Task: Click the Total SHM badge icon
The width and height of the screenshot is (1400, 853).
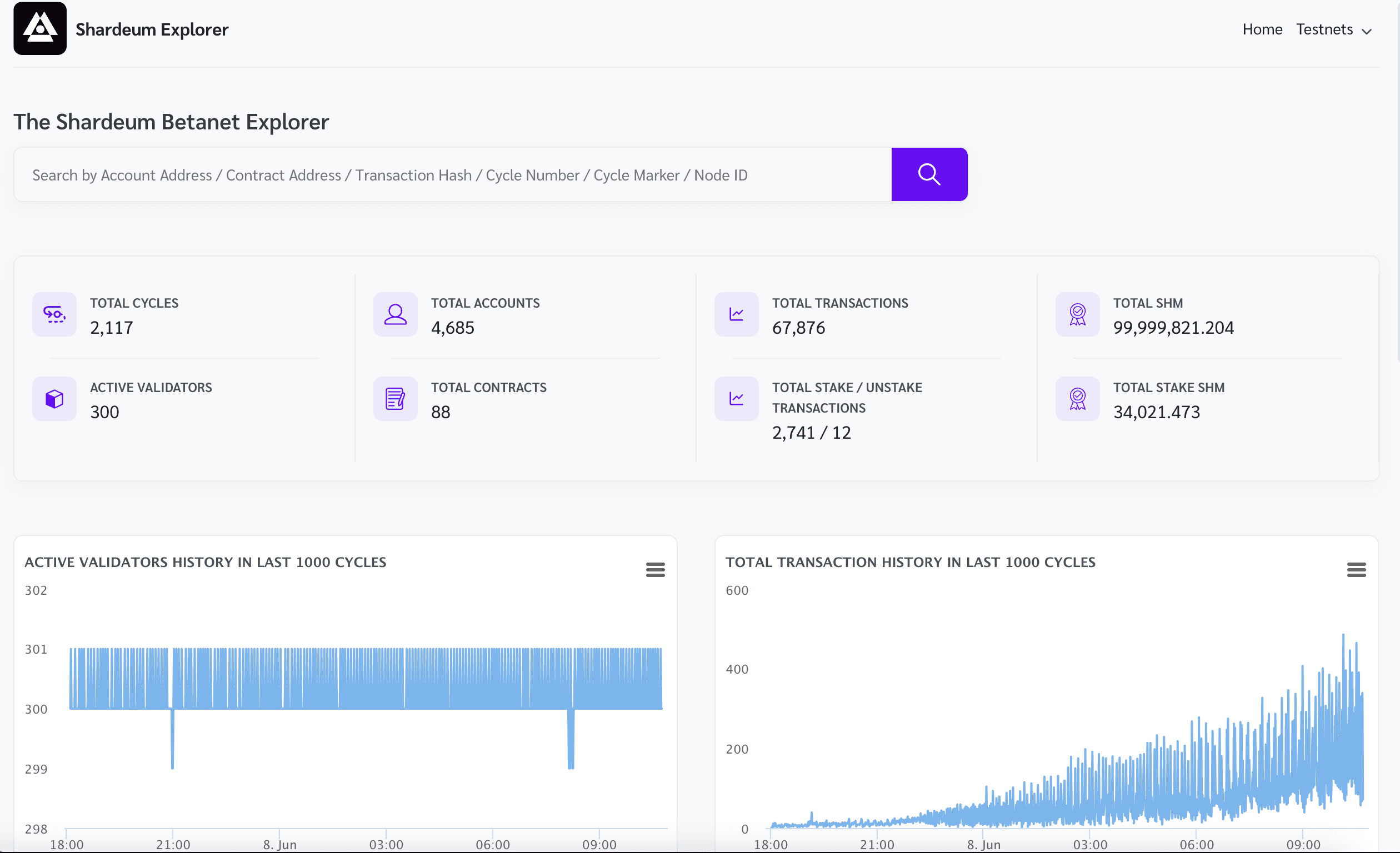Action: 1077,314
